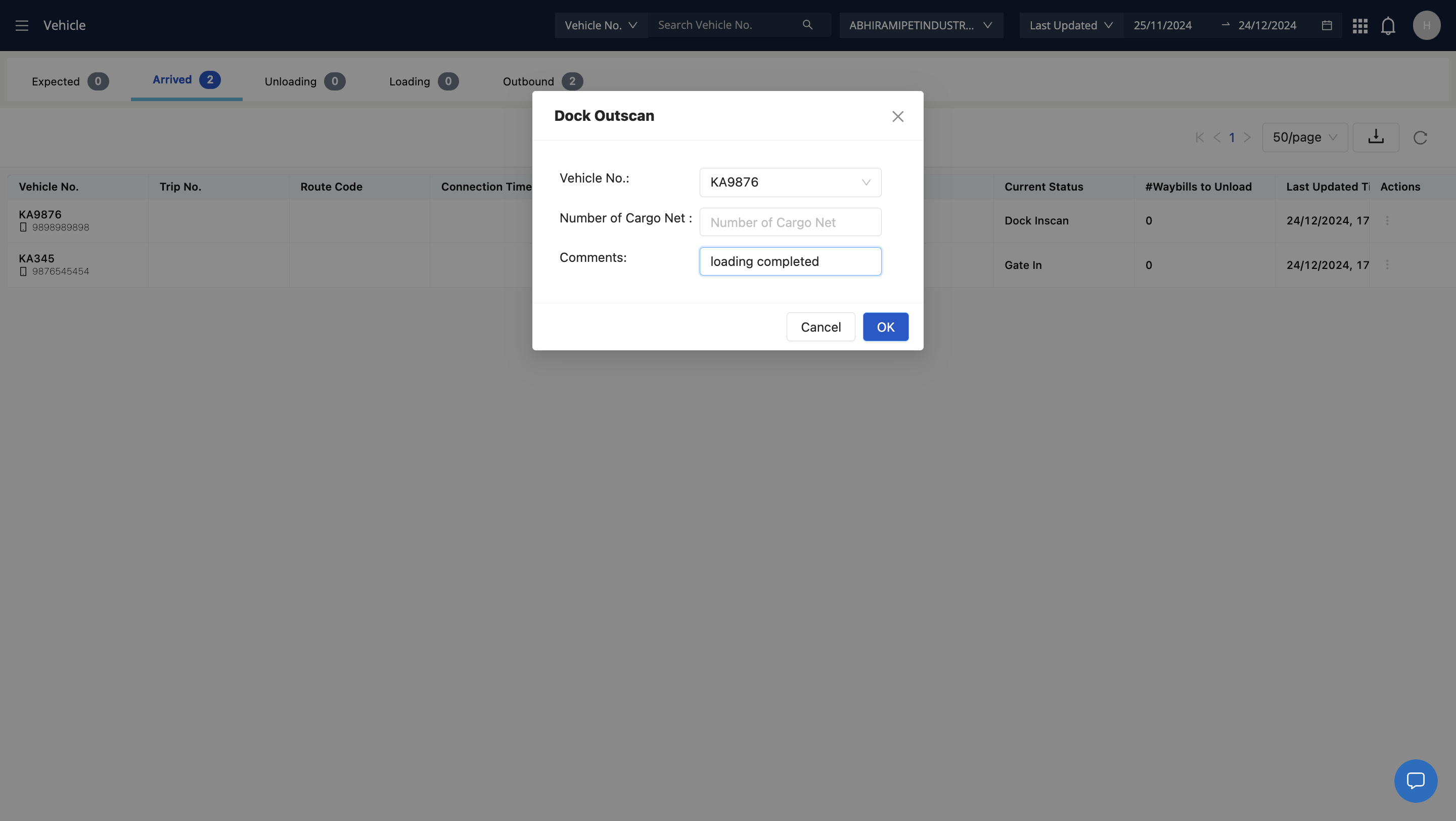Open Vehicle No. KA9876 dropdown in dialog

[790, 182]
